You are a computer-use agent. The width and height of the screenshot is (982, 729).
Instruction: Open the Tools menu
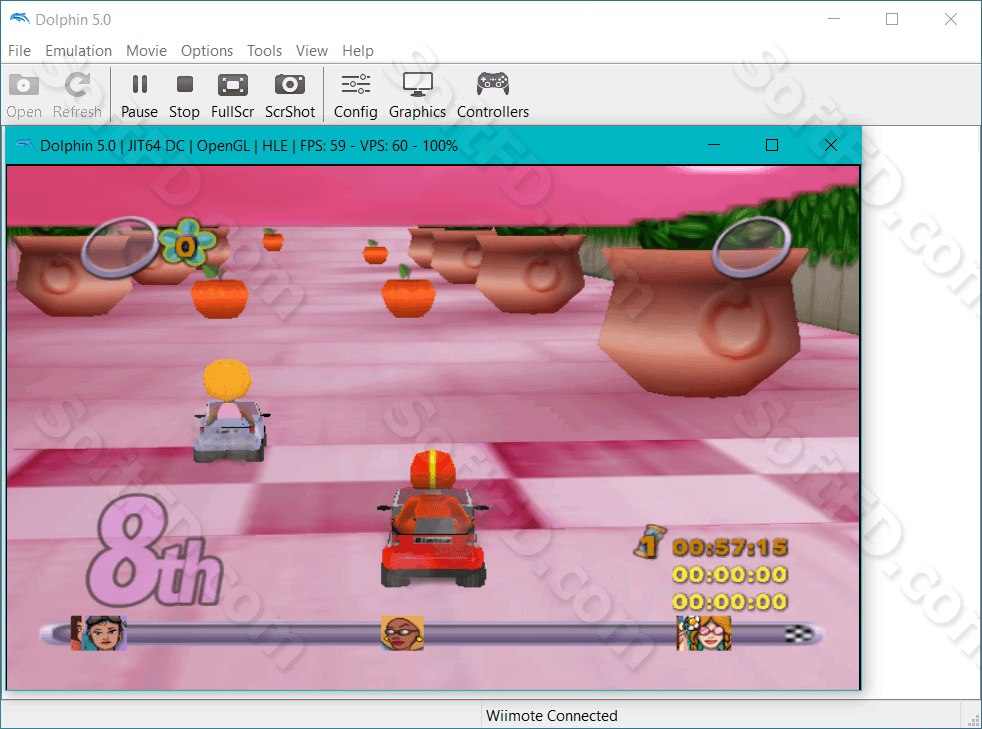tap(264, 51)
